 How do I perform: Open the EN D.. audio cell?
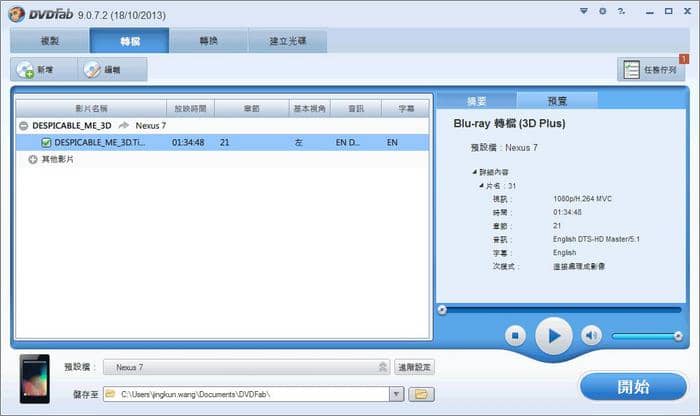tap(347, 142)
